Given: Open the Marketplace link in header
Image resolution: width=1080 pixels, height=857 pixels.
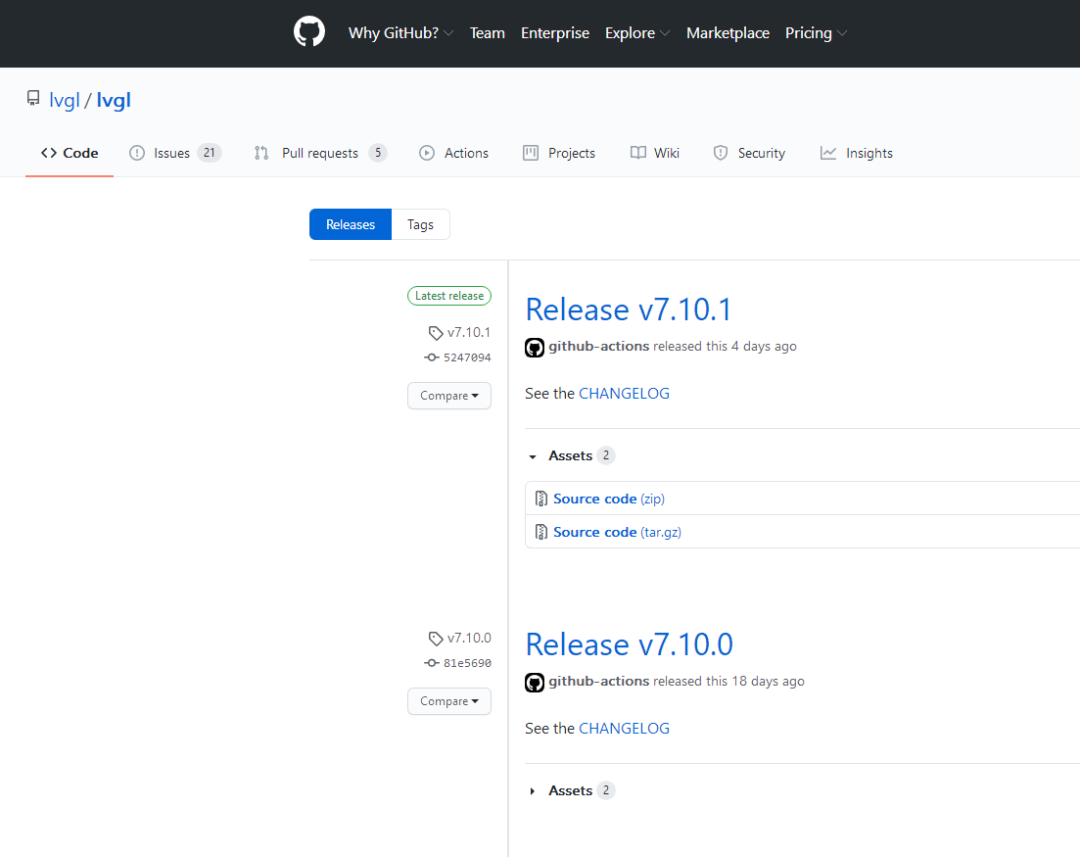Looking at the screenshot, I should [x=728, y=33].
